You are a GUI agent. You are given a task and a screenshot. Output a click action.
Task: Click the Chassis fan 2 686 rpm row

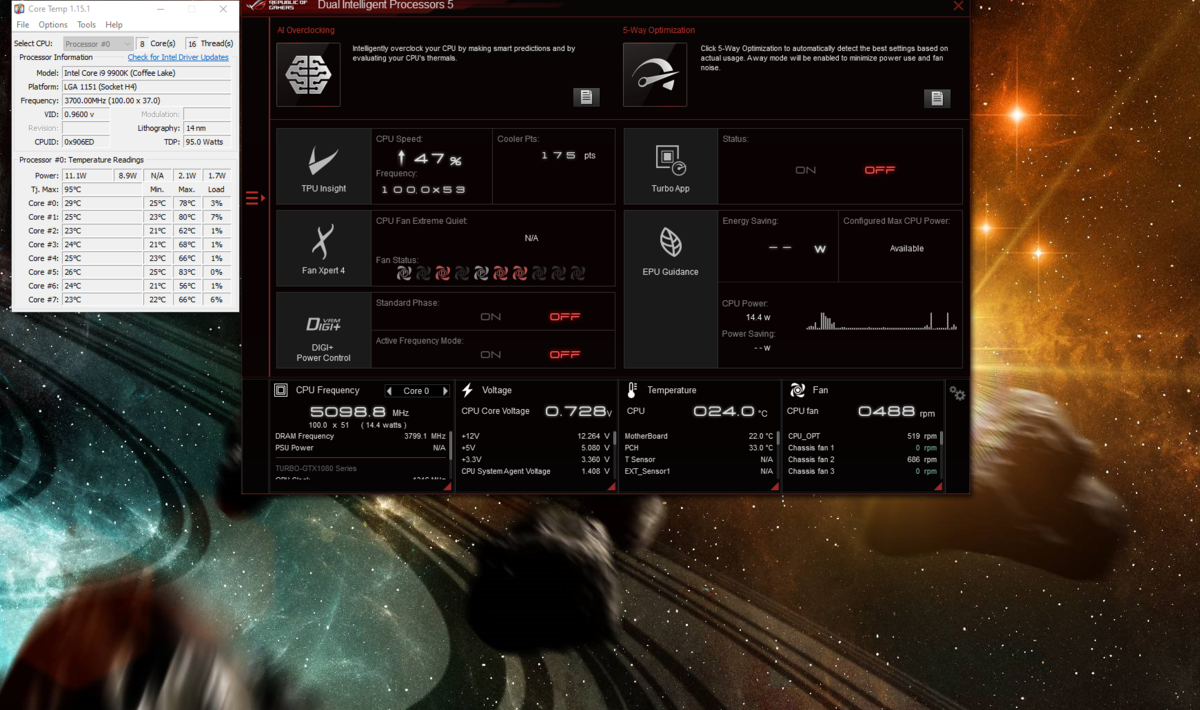click(x=862, y=459)
